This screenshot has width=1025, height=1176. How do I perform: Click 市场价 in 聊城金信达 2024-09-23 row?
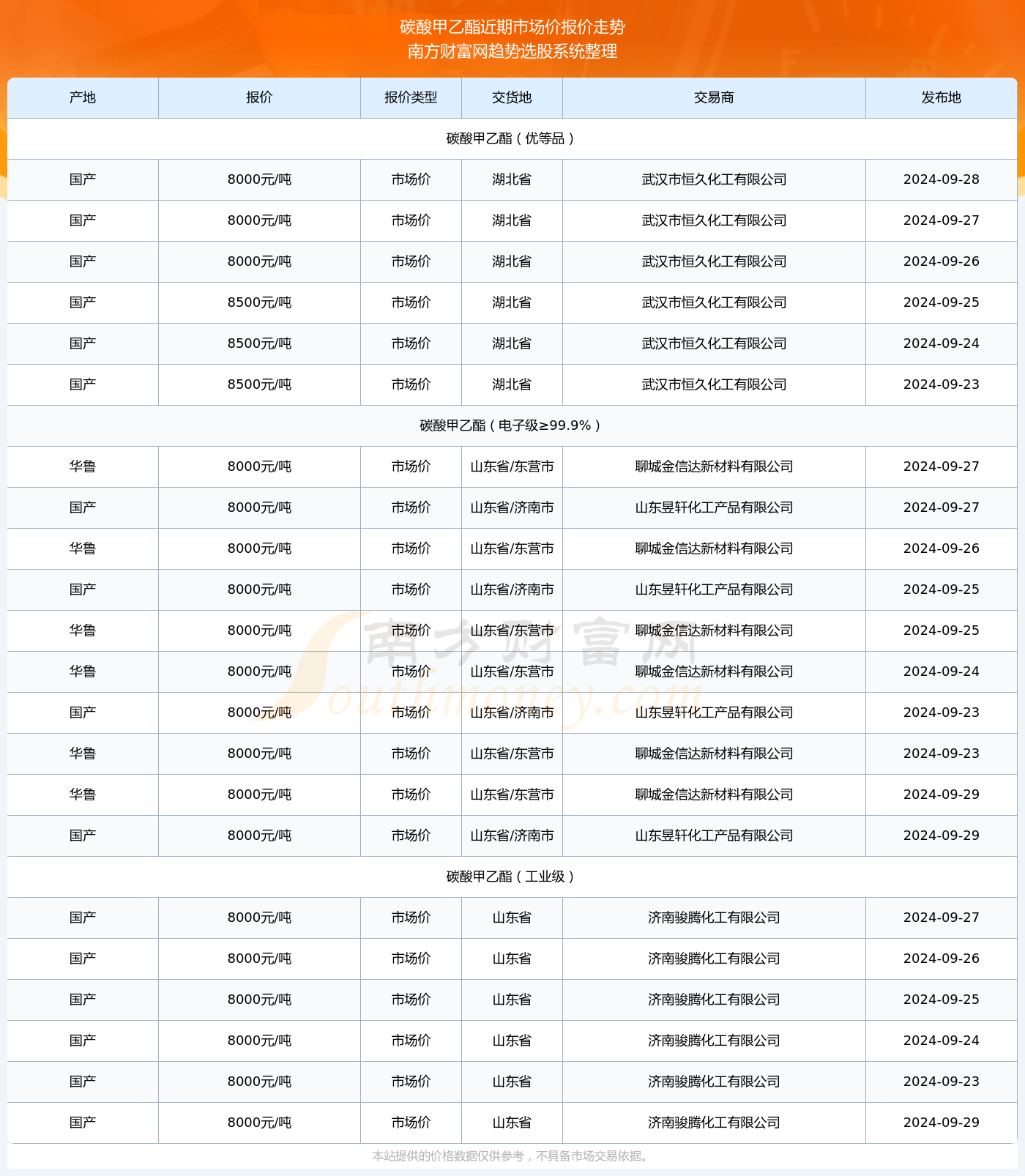pyautogui.click(x=411, y=753)
